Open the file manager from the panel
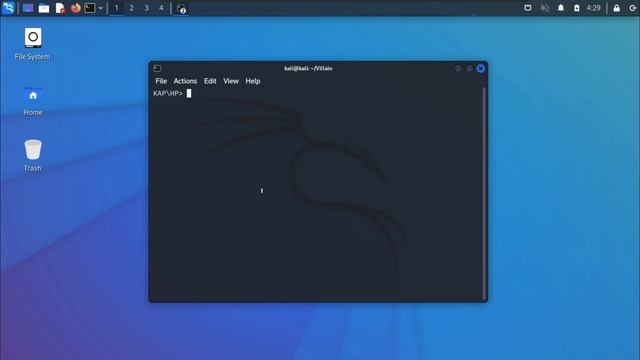The height and width of the screenshot is (360, 640). click(44, 8)
